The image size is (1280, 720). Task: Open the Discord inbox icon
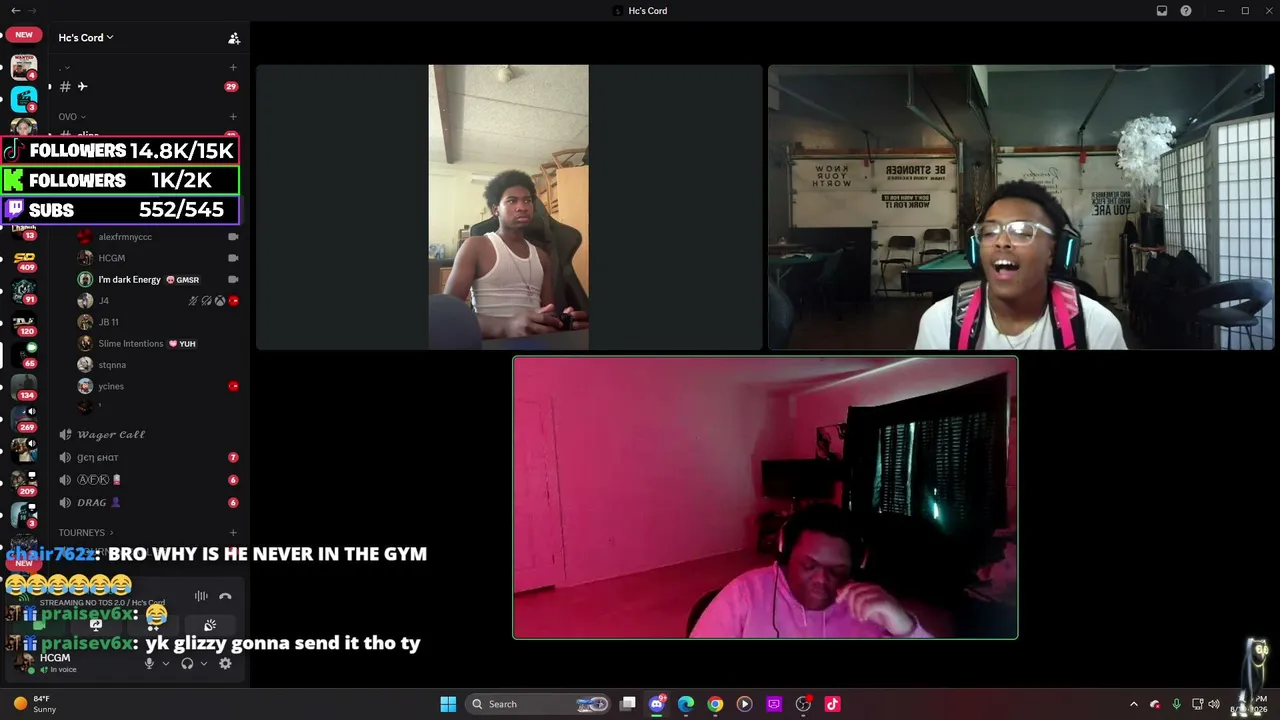(x=1162, y=11)
